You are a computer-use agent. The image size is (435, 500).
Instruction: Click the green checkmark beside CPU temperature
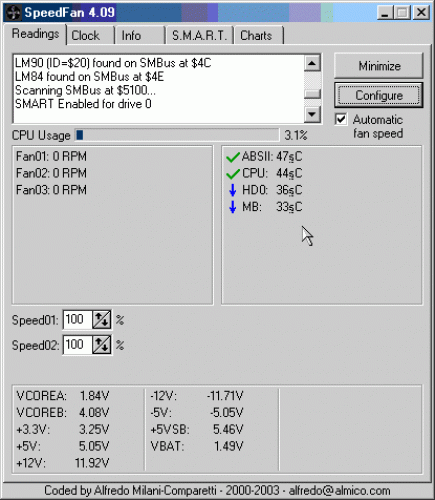coord(233,174)
